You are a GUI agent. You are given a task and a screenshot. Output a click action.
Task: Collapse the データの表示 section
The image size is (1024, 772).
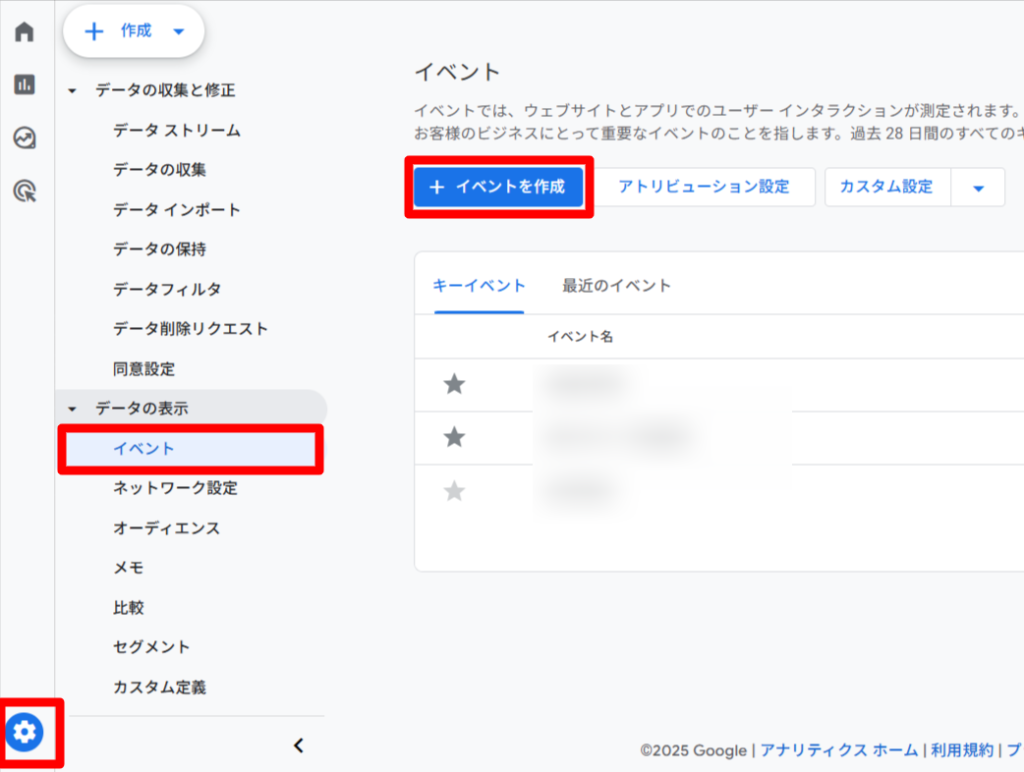pos(72,409)
